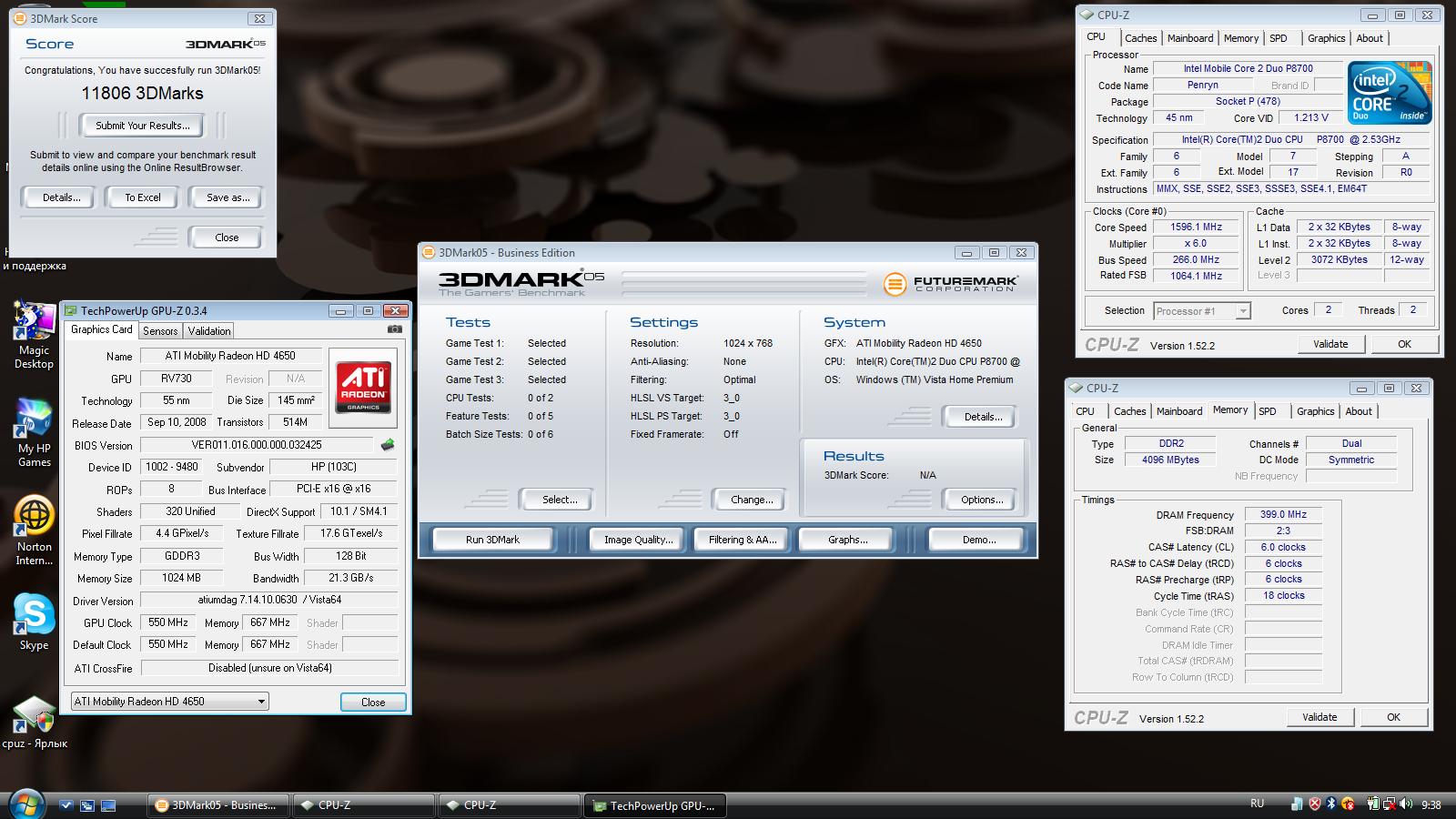
Task: Click the red shield security tray icon
Action: 1315,804
